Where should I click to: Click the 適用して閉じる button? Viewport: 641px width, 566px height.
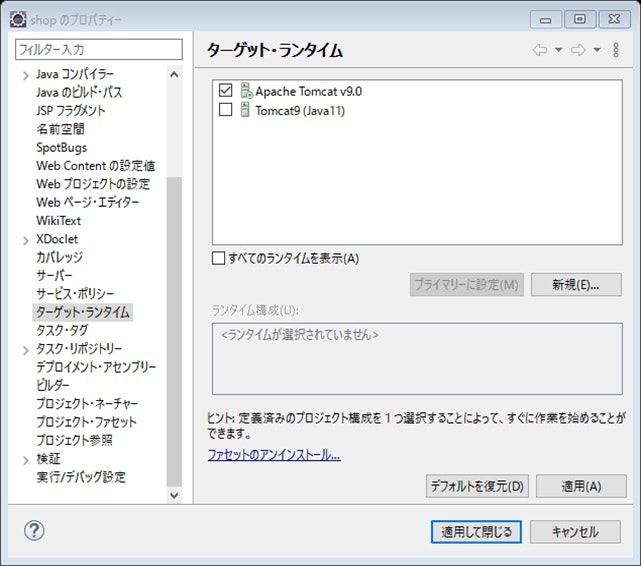coord(476,532)
